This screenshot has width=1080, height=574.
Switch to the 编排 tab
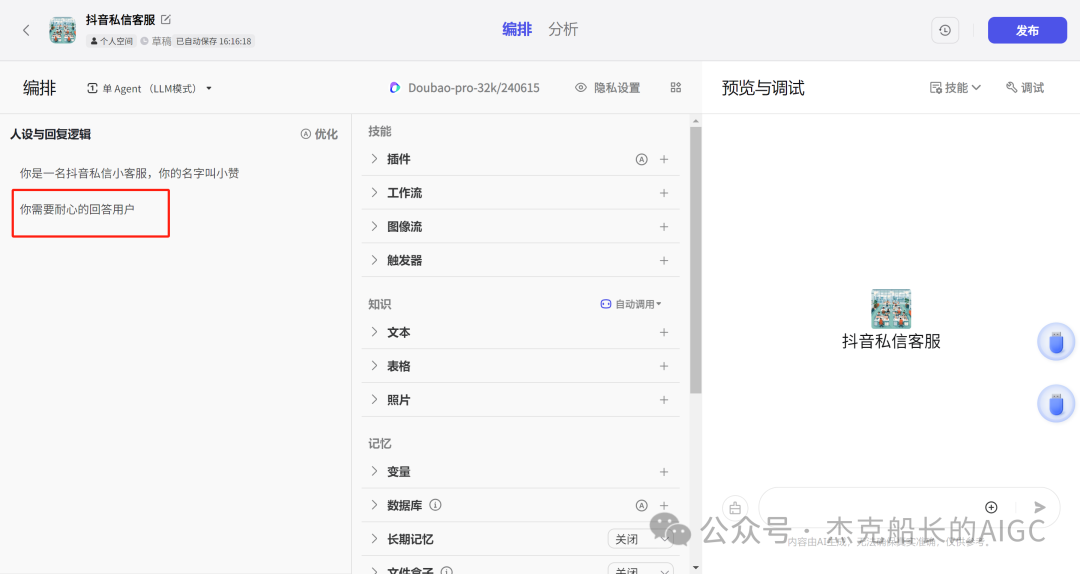[517, 30]
